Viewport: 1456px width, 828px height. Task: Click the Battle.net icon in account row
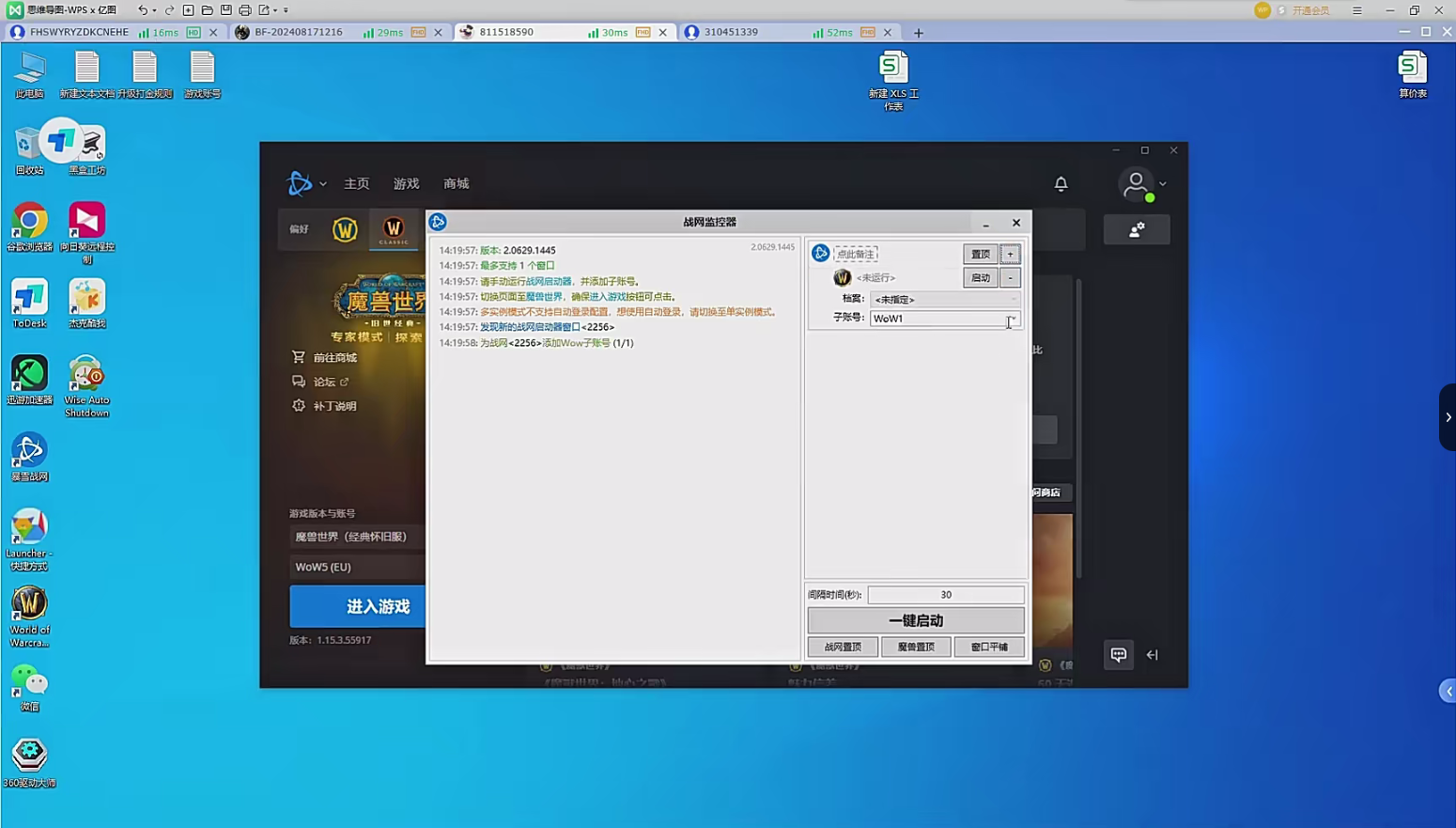(x=820, y=254)
